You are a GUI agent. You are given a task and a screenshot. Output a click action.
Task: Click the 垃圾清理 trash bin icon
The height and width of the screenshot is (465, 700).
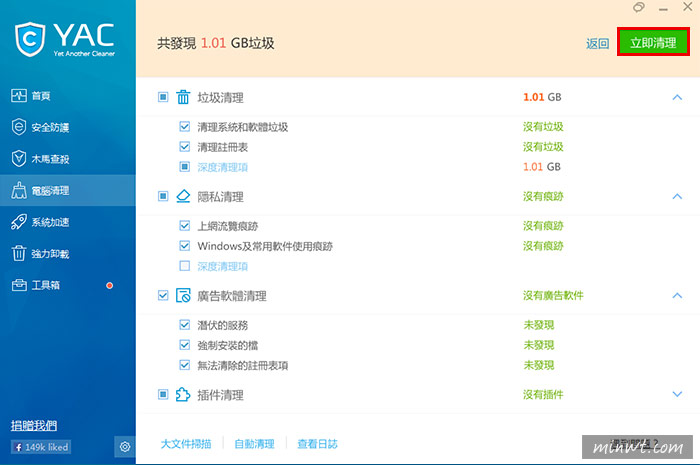(x=183, y=97)
